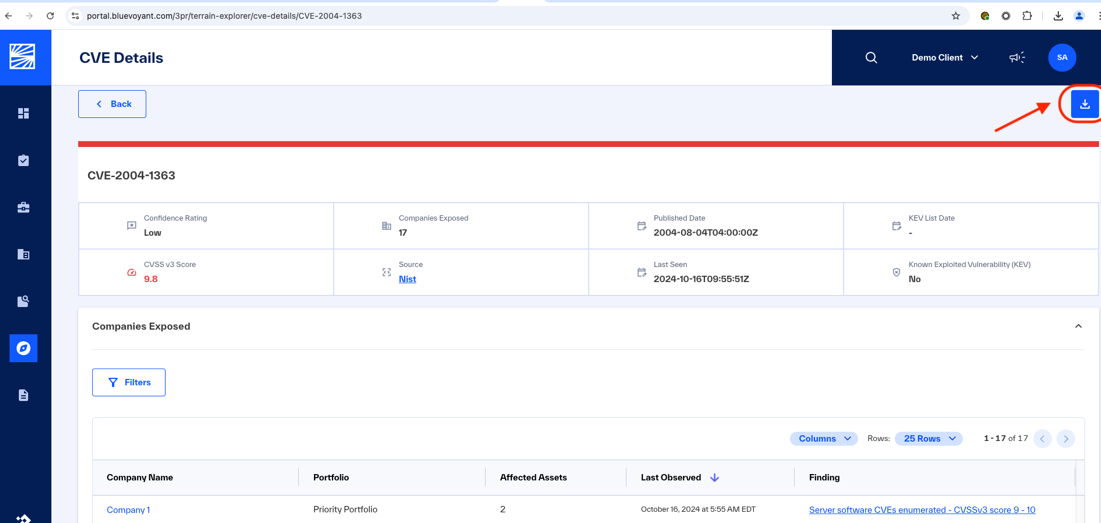
Task: Sort by Affected Assets column header
Action: tap(533, 477)
